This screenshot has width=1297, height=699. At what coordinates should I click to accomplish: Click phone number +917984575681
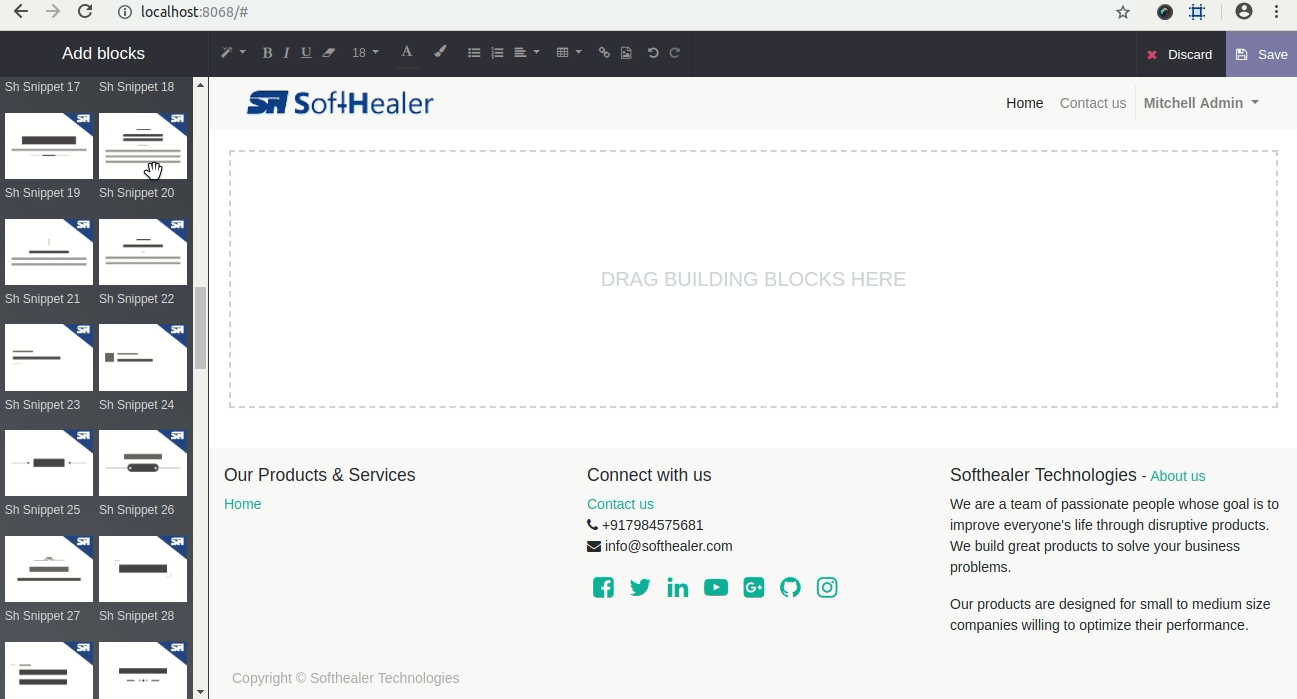(652, 525)
